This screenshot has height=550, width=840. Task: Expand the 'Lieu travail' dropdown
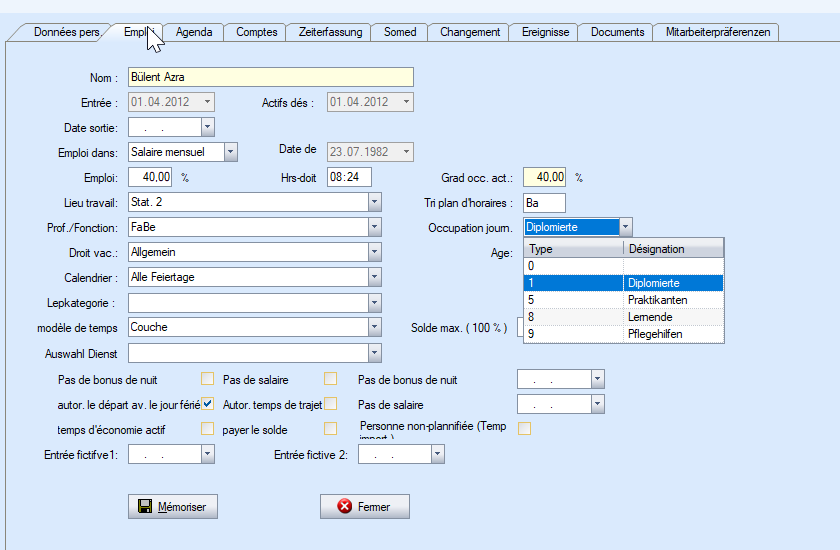point(375,203)
